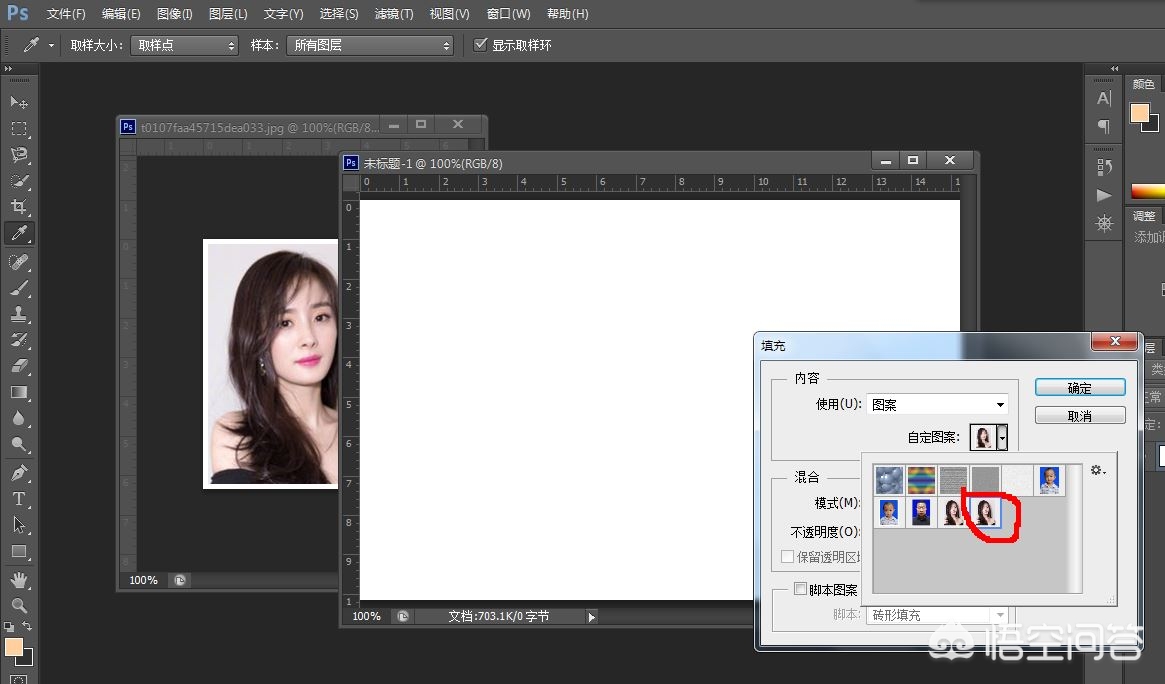Expand the 自定图案 pattern dropdown

coord(1001,437)
